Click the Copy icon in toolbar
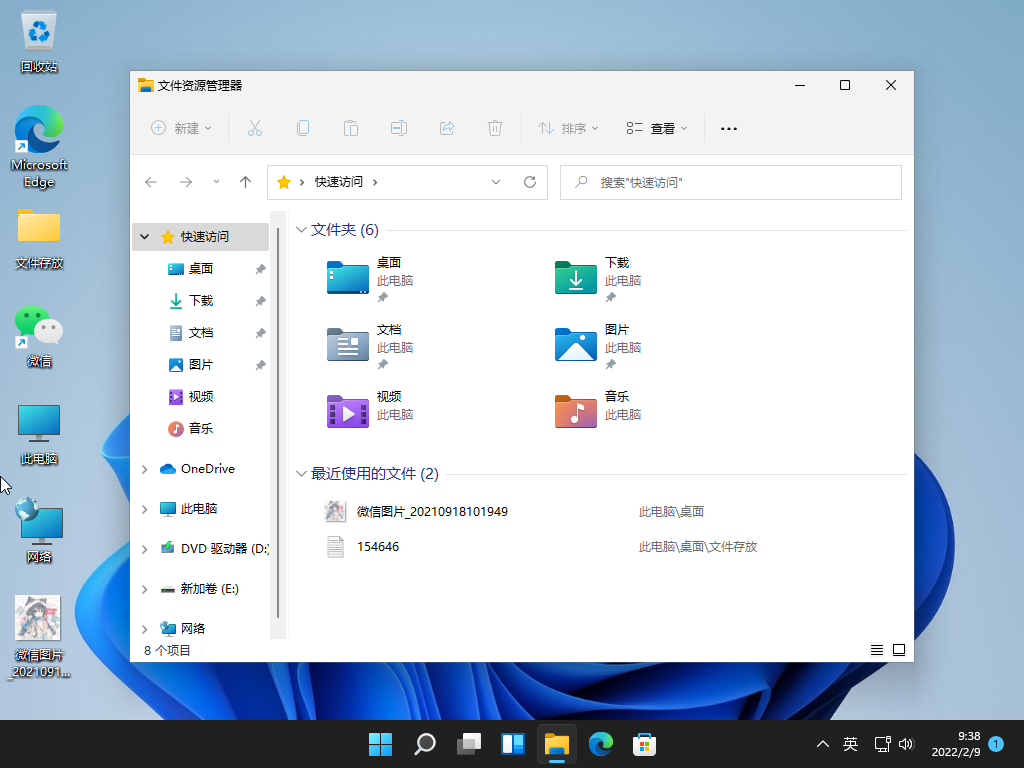Image resolution: width=1024 pixels, height=768 pixels. pyautogui.click(x=302, y=128)
